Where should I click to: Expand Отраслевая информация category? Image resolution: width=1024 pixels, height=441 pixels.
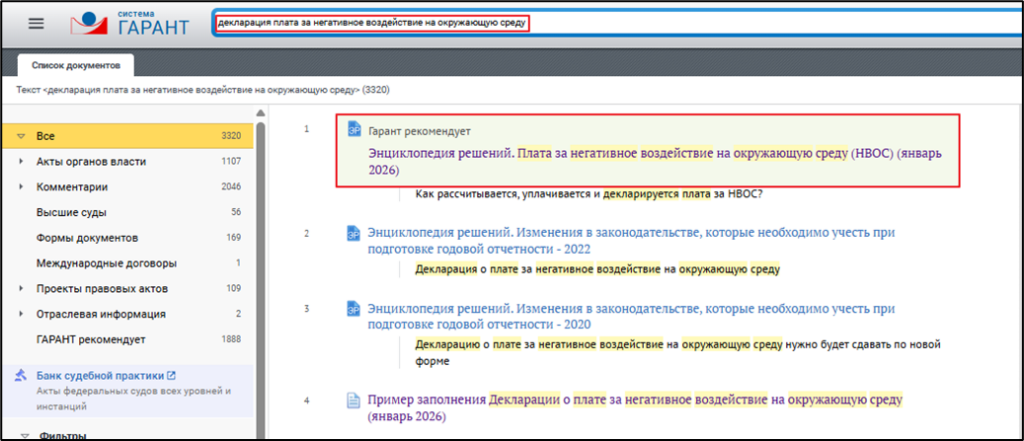coord(21,314)
